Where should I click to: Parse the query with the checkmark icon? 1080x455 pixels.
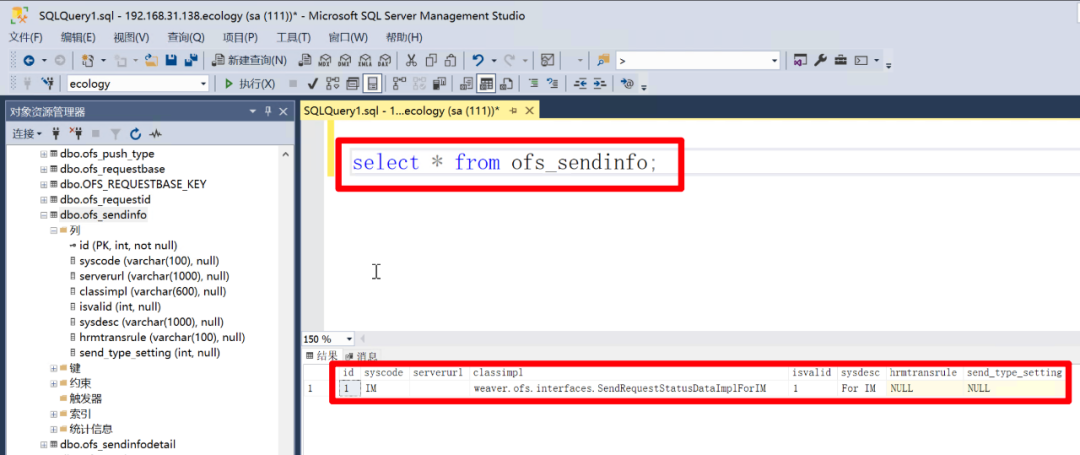312,83
